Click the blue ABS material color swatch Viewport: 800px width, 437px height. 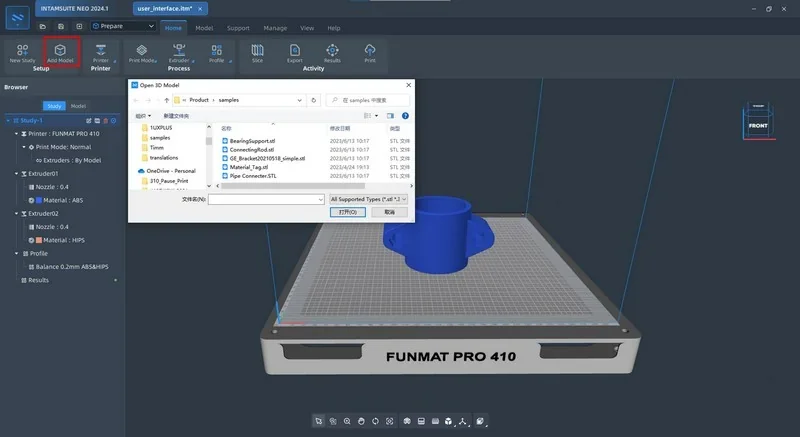pos(39,200)
